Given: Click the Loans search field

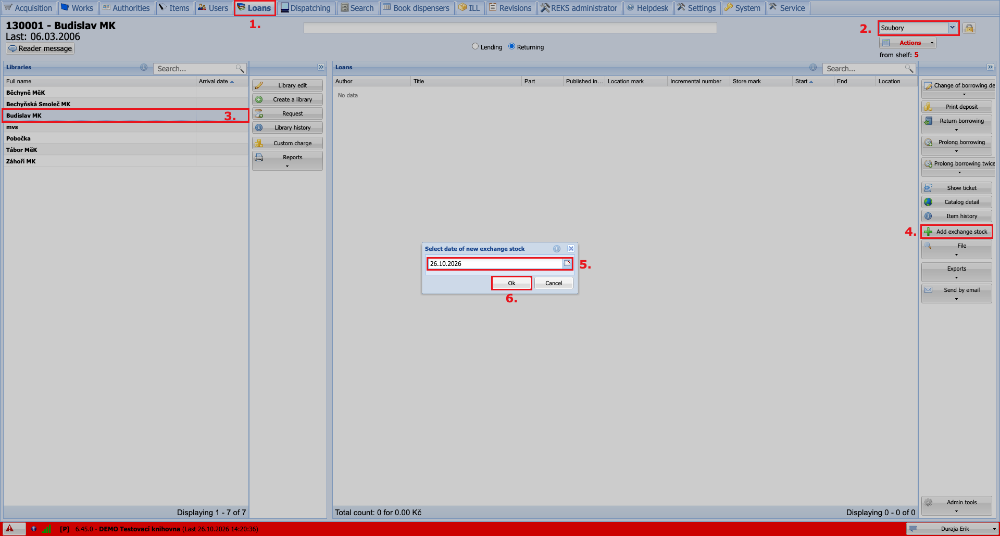Looking at the screenshot, I should pos(864,68).
